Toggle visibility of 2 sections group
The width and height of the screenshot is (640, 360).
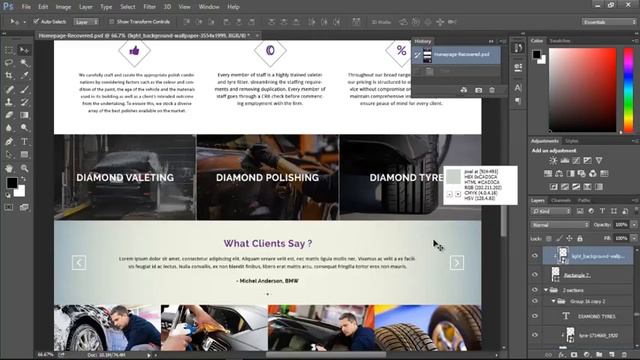click(x=535, y=290)
